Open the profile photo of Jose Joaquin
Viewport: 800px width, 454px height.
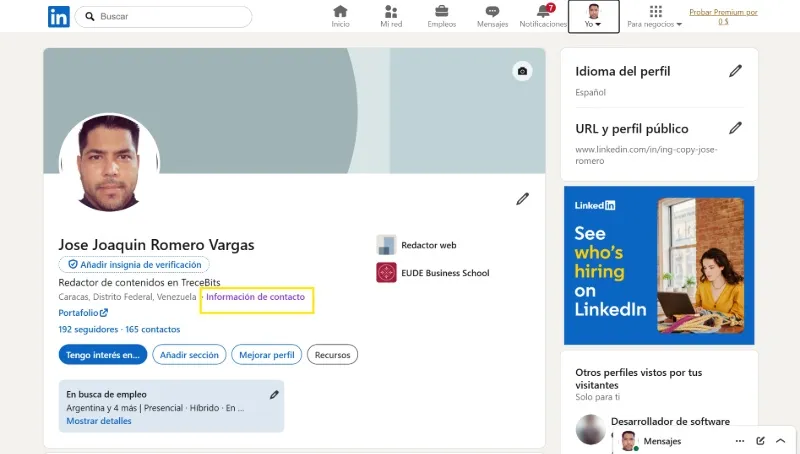[x=109, y=163]
